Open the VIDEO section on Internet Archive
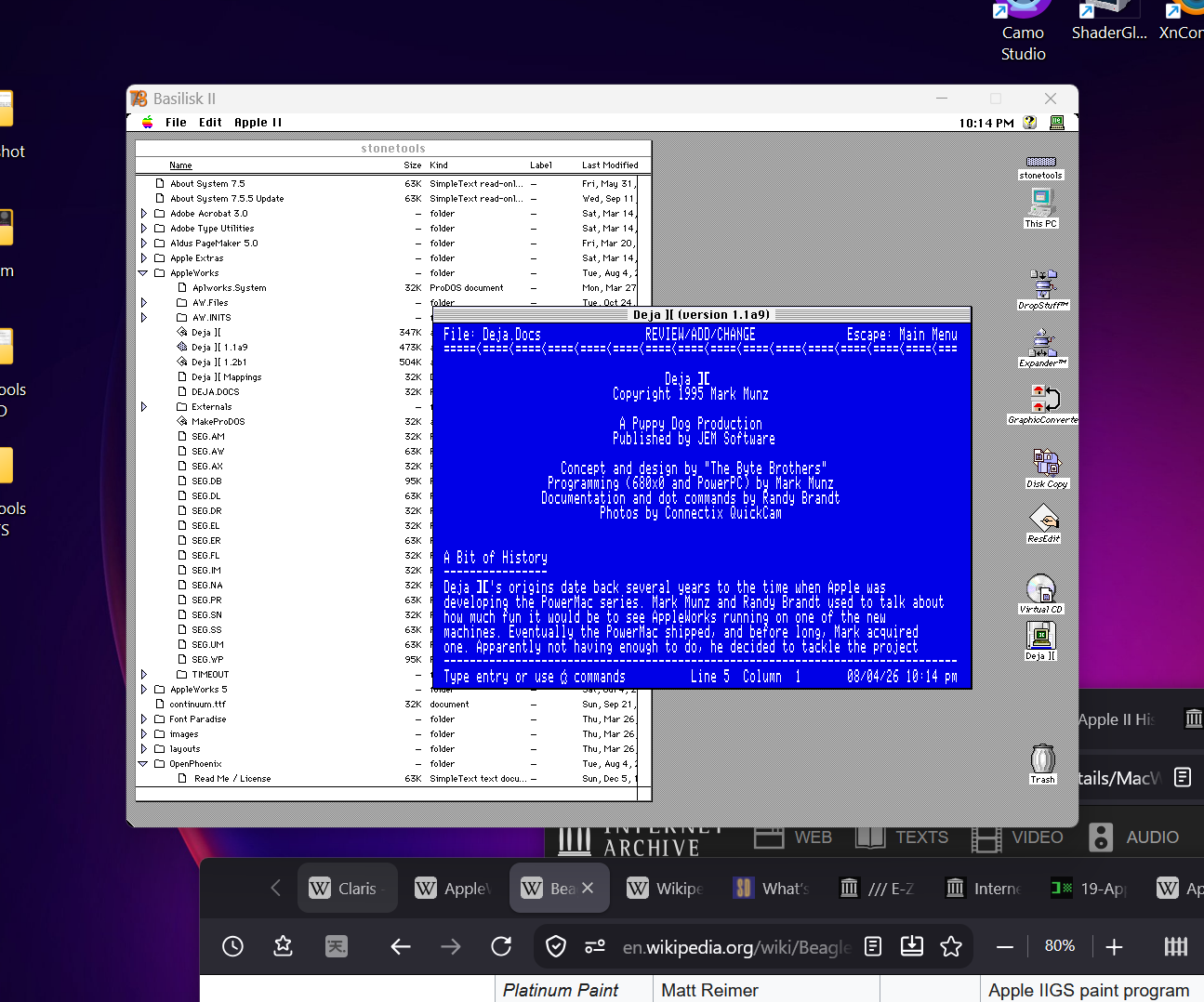1204x1002 pixels. tap(1017, 837)
